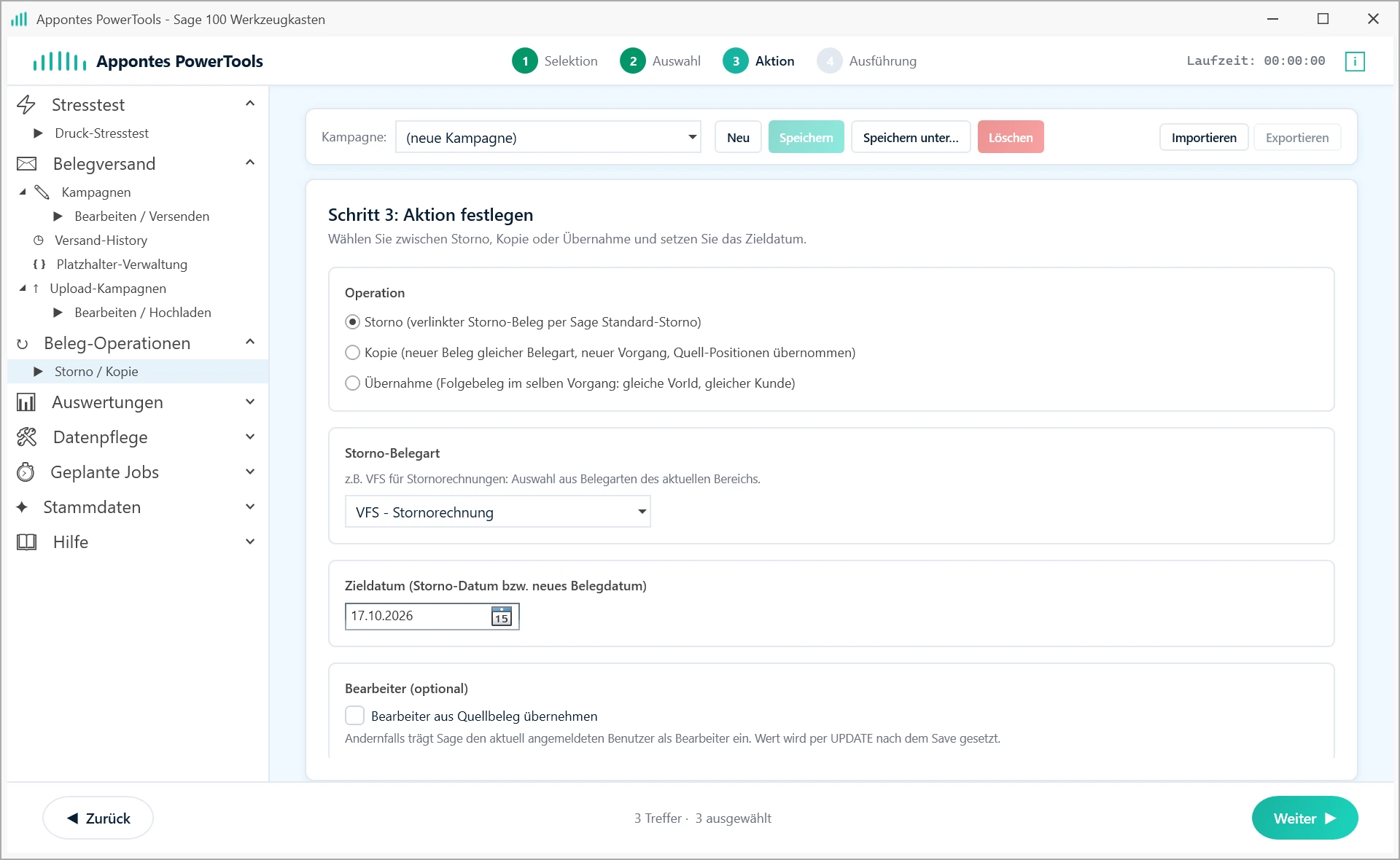Enable Bearbeiter aus Quellbeleg übernehmen checkbox
Screen dimensions: 1400x860
(x=354, y=716)
